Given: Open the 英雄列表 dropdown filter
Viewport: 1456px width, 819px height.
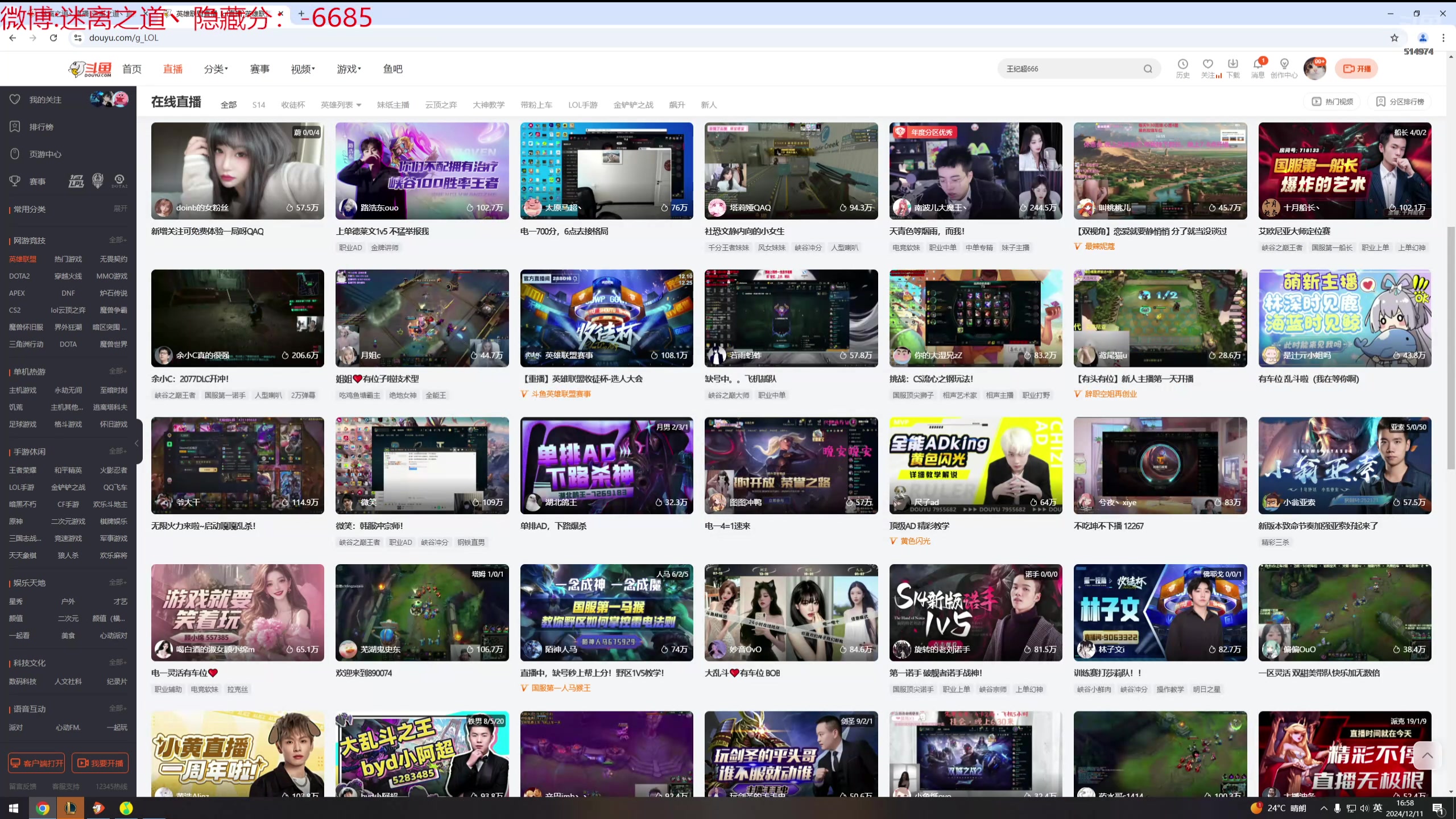Looking at the screenshot, I should click(x=341, y=105).
